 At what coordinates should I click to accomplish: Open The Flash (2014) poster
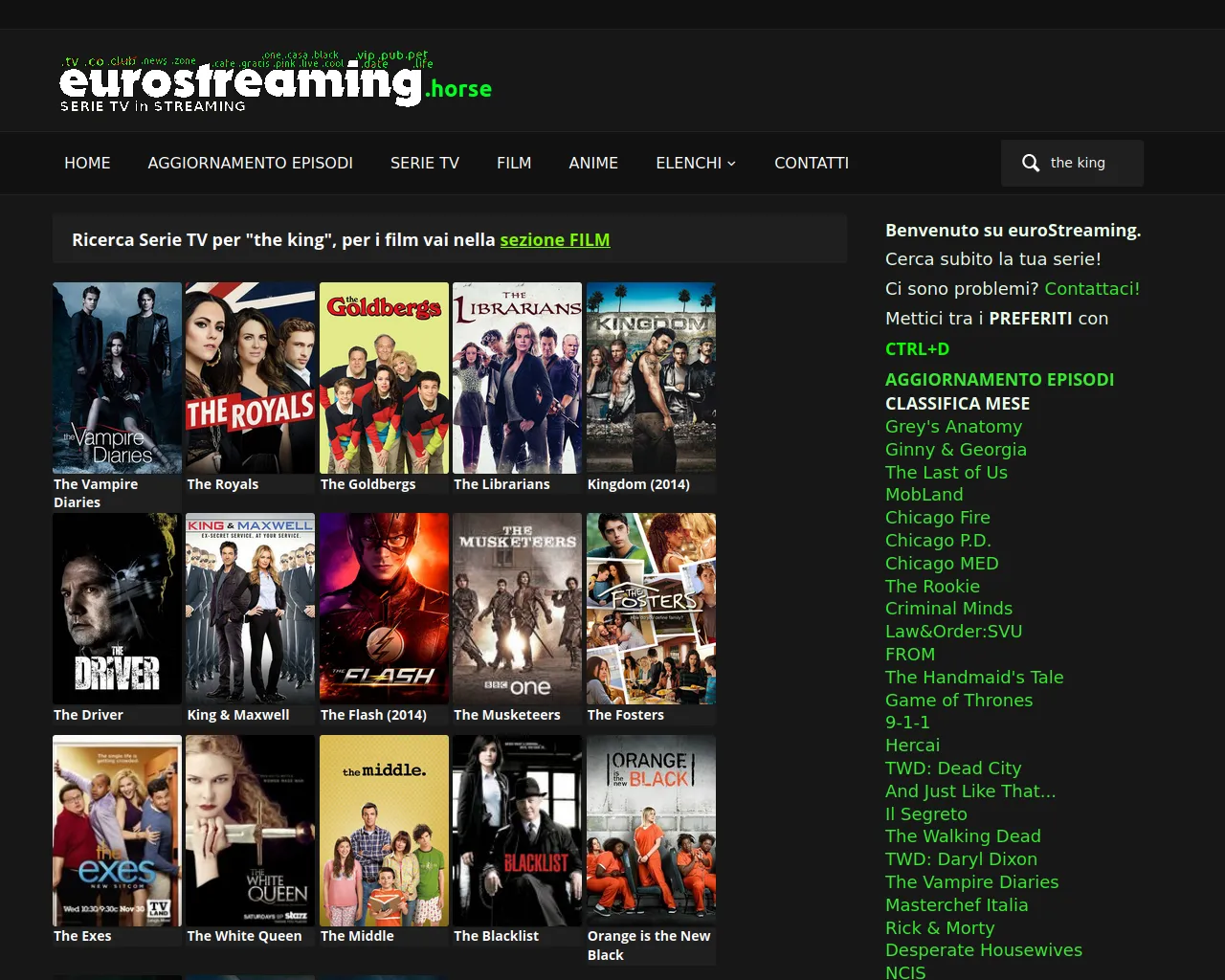[384, 608]
